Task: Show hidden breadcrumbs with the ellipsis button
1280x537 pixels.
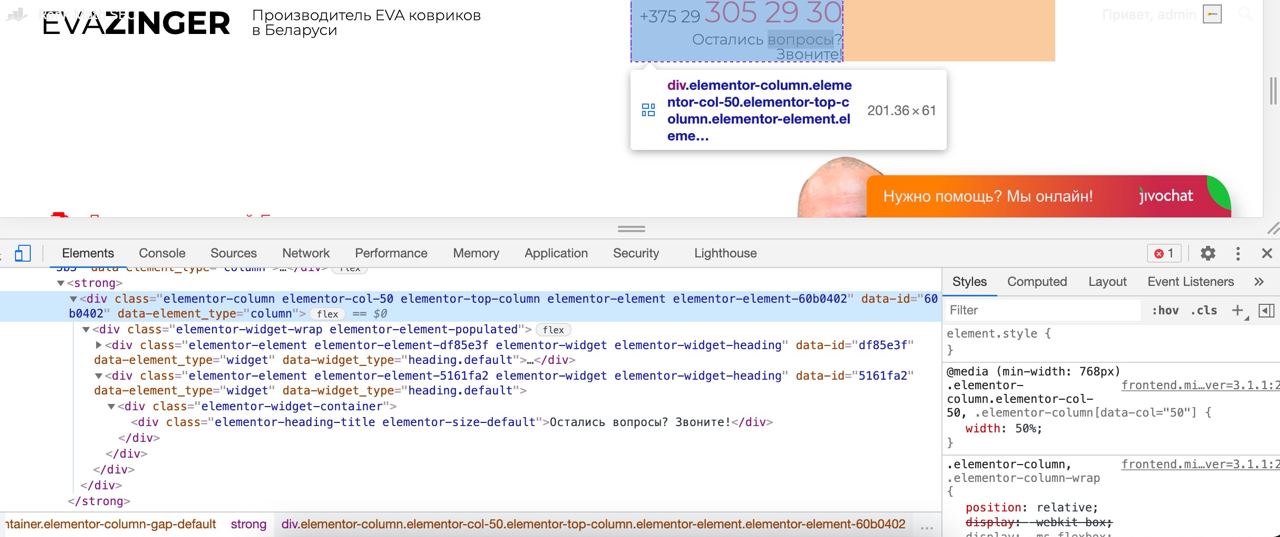Action: pyautogui.click(x=926, y=524)
